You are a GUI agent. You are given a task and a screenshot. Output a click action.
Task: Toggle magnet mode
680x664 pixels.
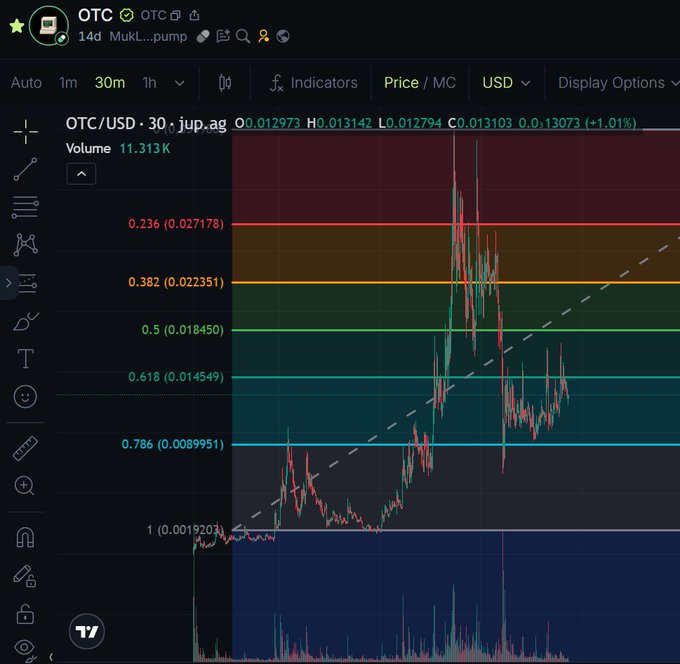(x=25, y=537)
